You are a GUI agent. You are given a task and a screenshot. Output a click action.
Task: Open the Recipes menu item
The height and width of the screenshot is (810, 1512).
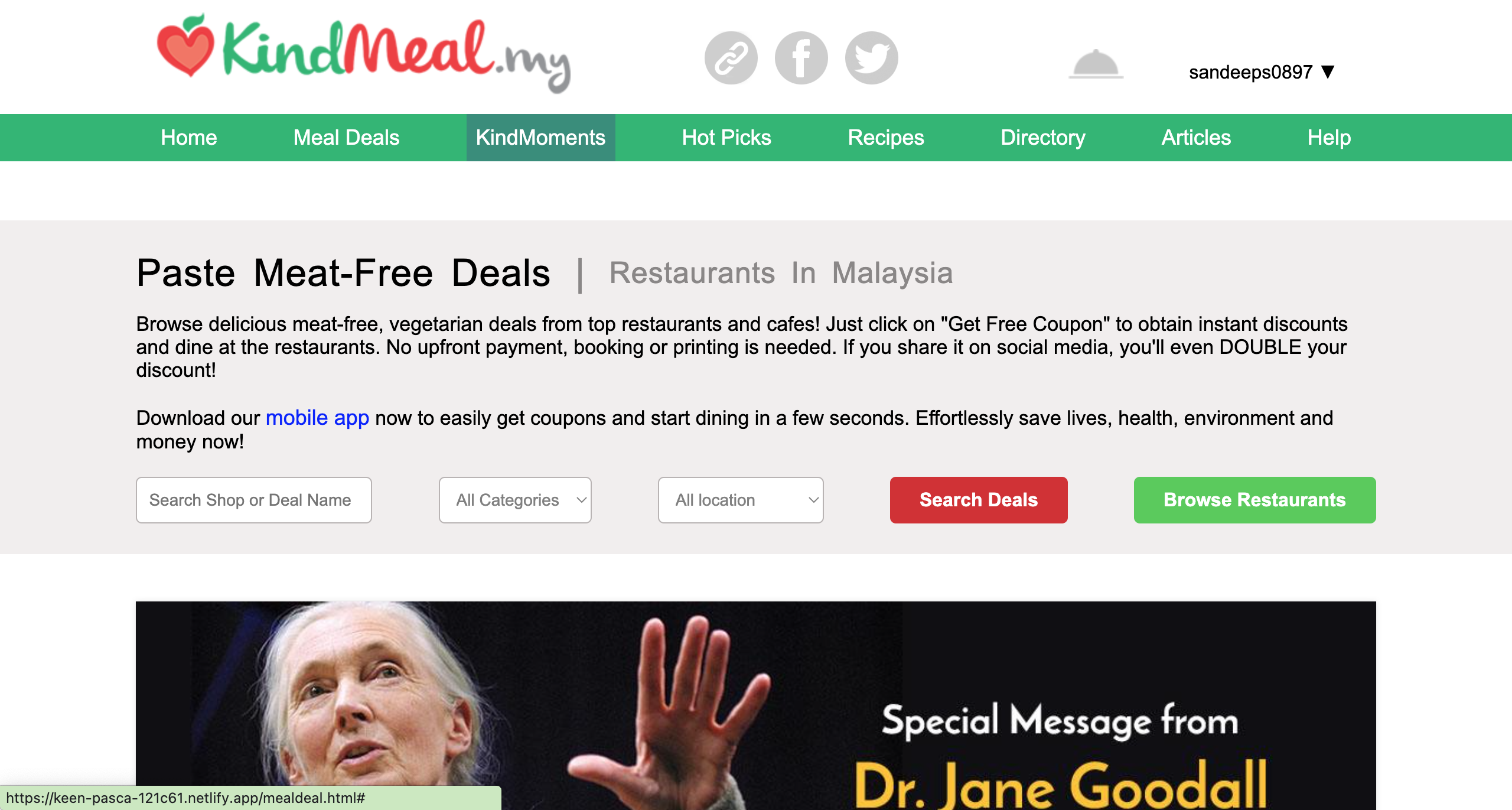click(886, 138)
